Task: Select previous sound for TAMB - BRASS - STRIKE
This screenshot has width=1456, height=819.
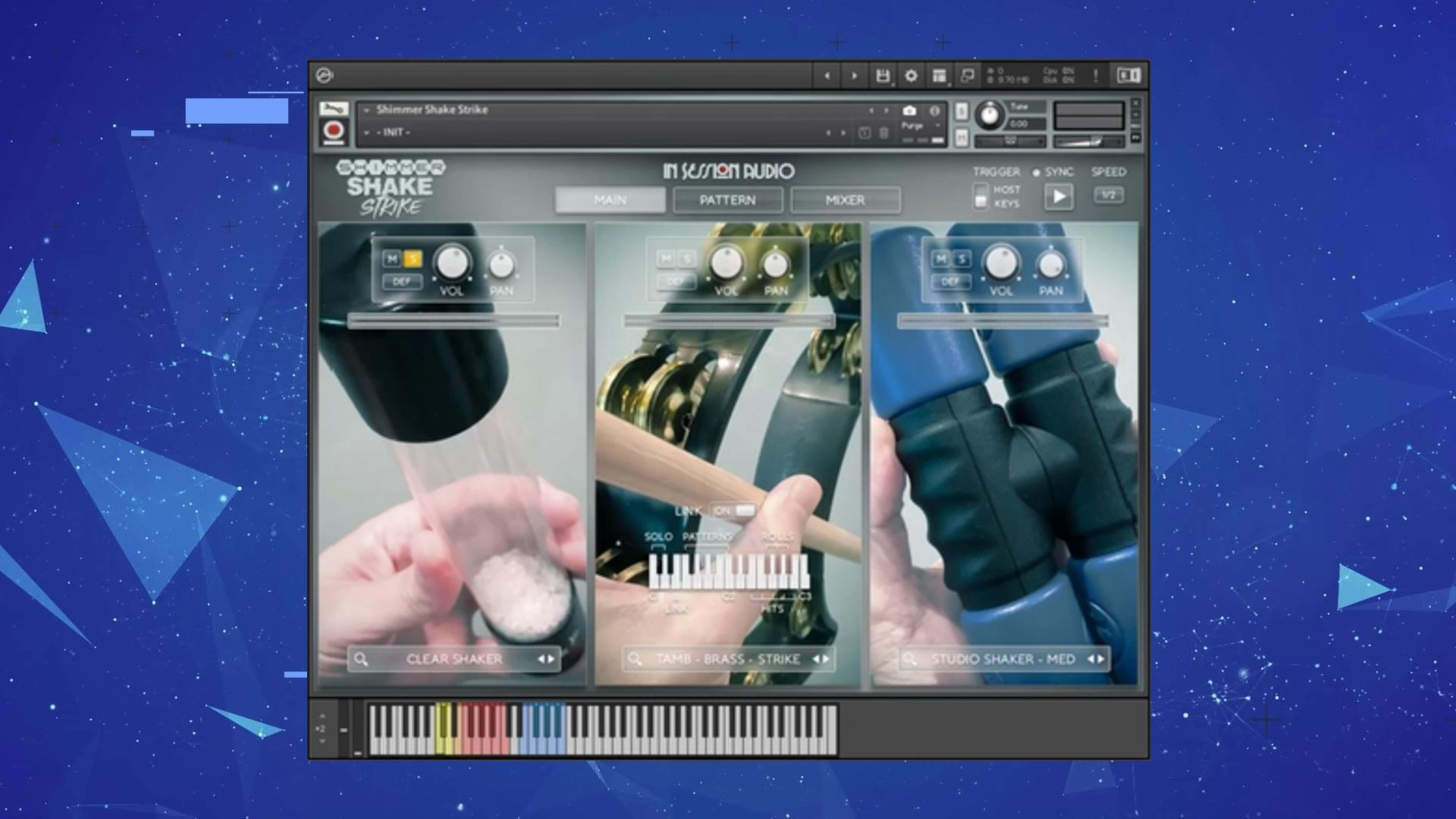Action: point(816,659)
